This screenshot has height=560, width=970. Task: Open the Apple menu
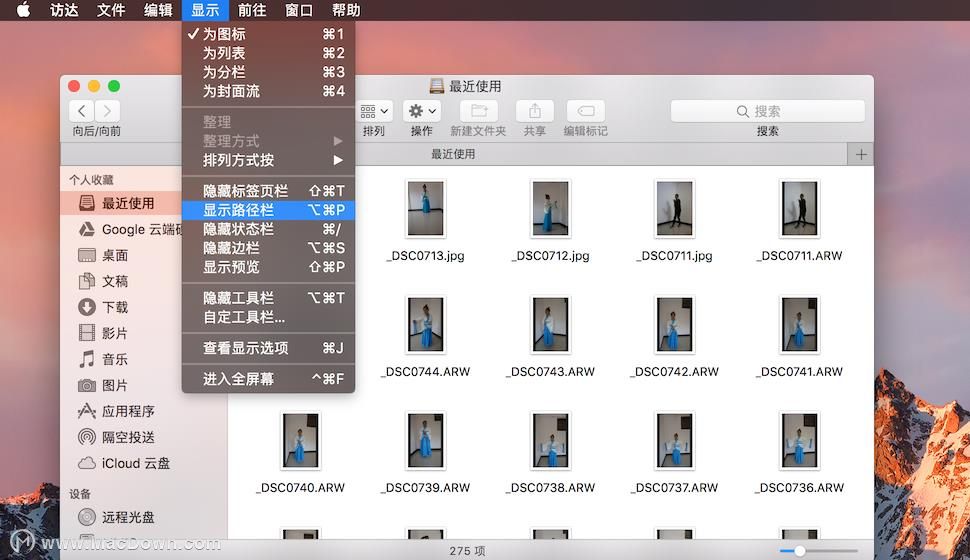click(x=23, y=10)
